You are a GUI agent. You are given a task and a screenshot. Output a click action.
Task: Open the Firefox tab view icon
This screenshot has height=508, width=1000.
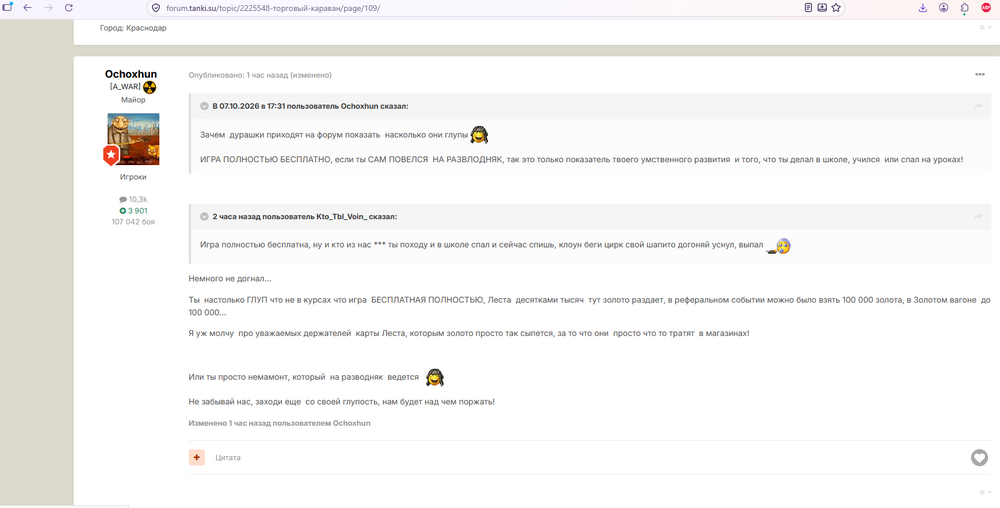point(8,7)
